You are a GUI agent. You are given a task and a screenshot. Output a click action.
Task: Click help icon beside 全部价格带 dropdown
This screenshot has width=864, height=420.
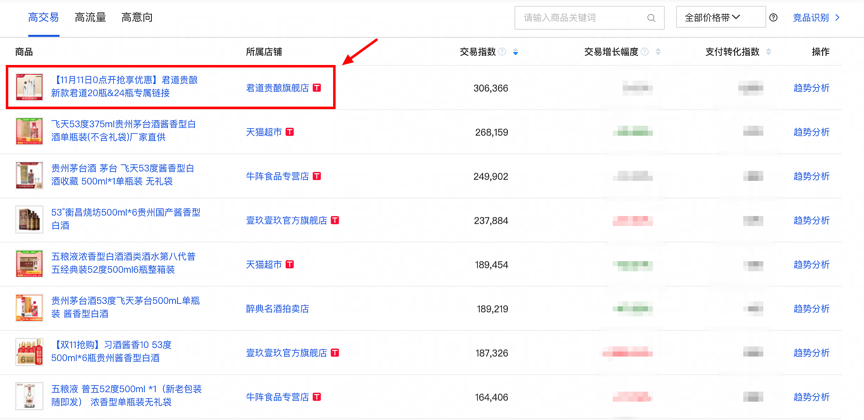click(773, 18)
